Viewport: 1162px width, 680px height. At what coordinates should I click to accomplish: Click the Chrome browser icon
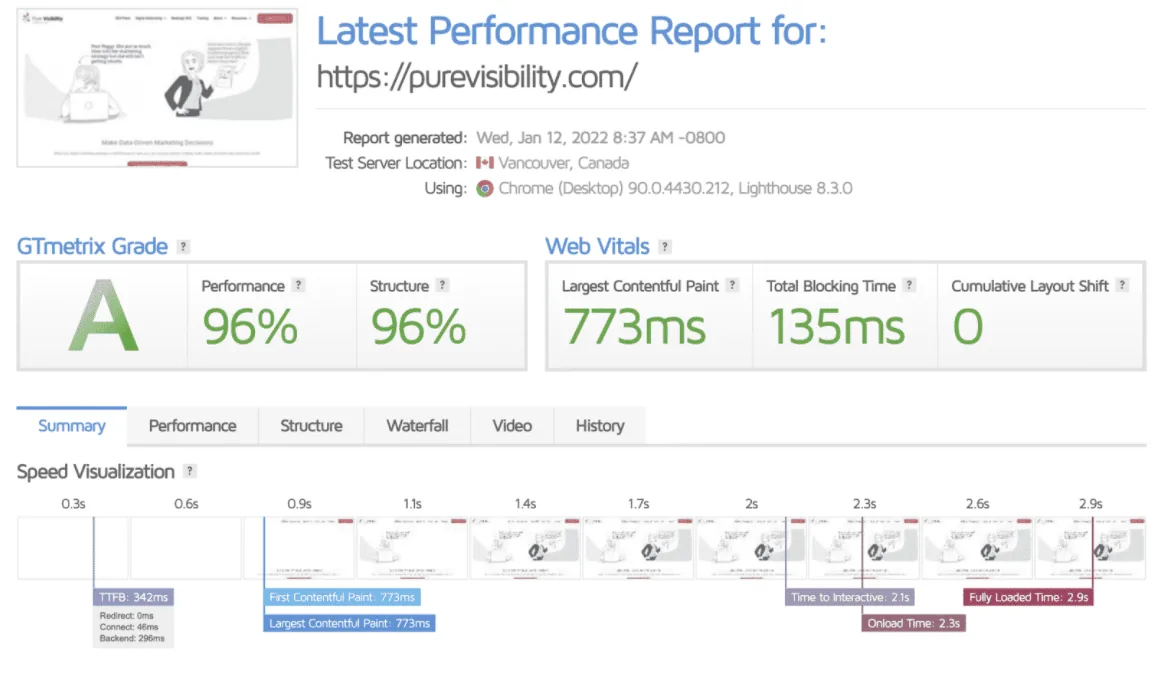tap(484, 188)
